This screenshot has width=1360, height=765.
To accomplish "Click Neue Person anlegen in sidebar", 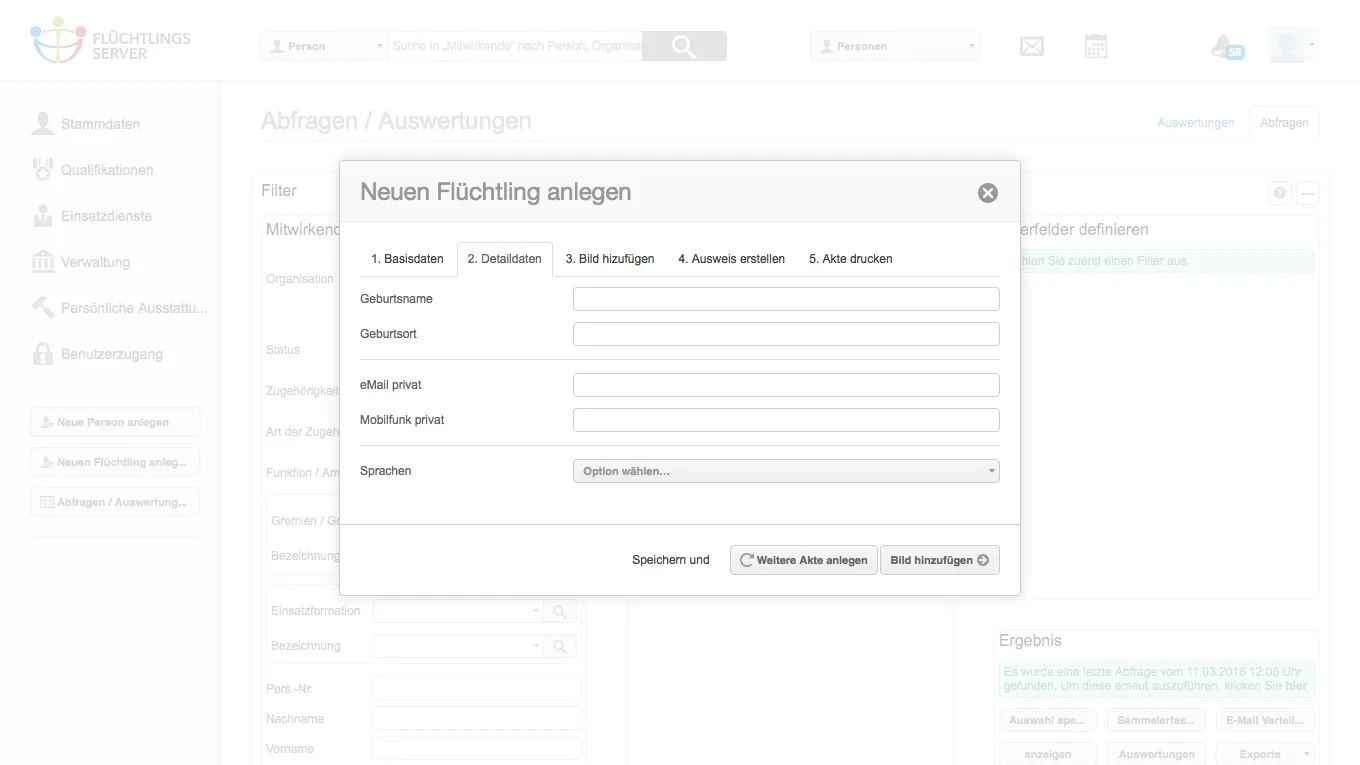I will click(115, 422).
